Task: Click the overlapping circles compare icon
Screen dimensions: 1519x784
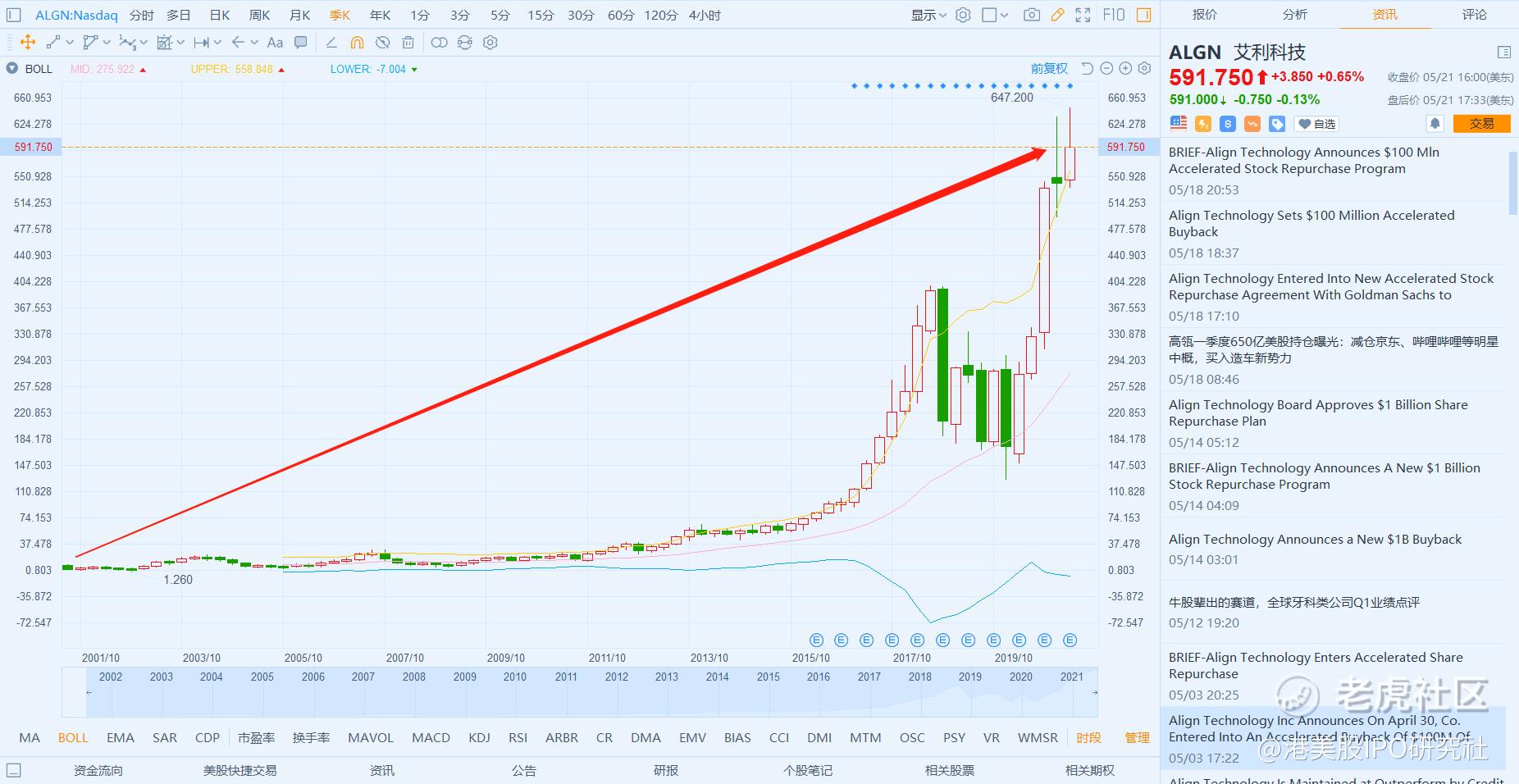Action: click(x=439, y=43)
